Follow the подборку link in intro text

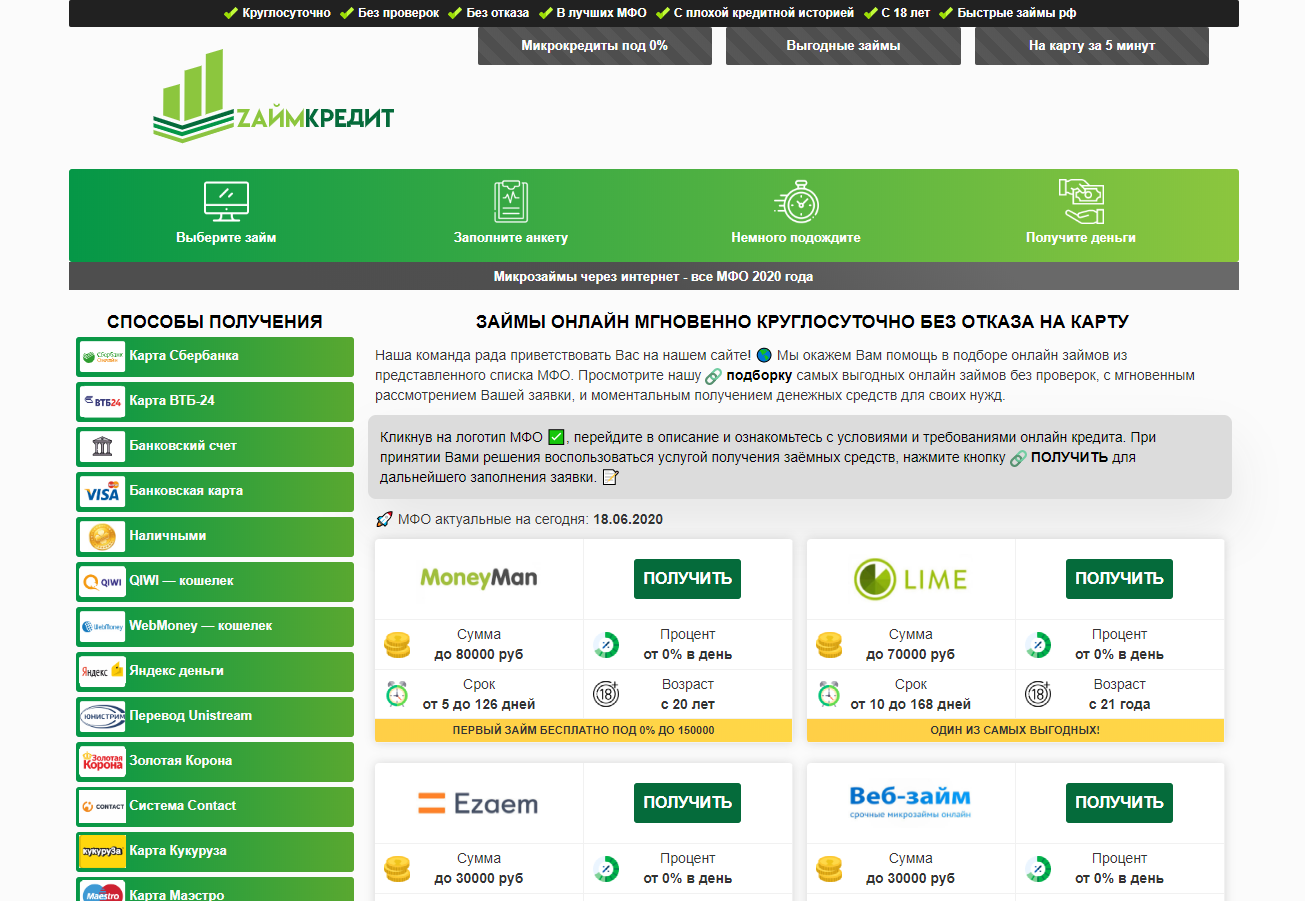759,376
